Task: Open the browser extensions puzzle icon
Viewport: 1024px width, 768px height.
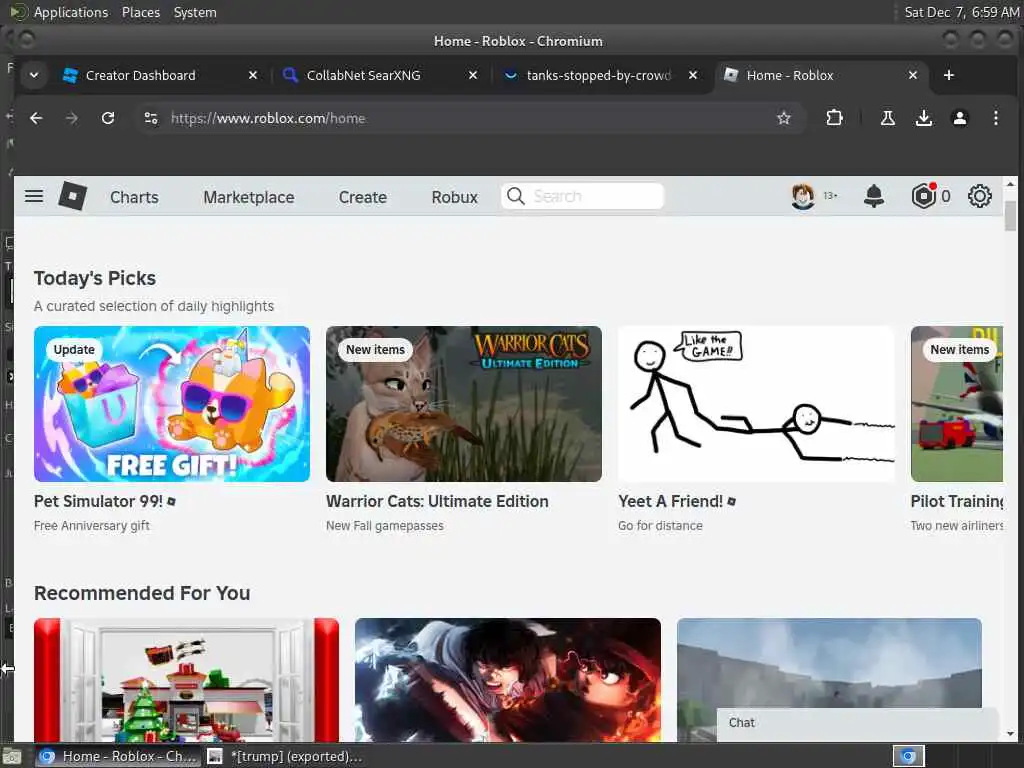Action: 834,118
